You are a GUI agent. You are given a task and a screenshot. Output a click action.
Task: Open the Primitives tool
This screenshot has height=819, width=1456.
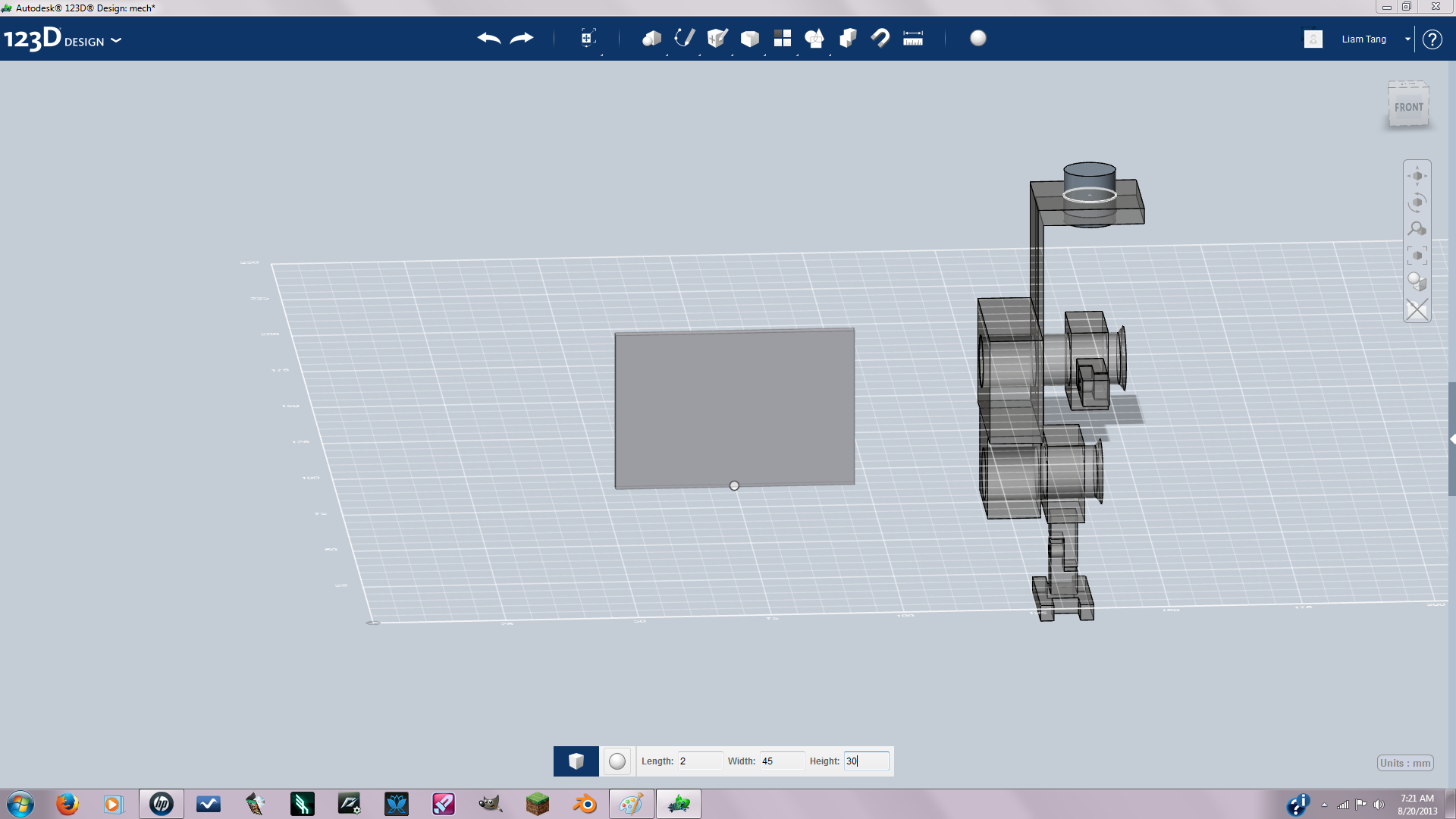pos(651,38)
